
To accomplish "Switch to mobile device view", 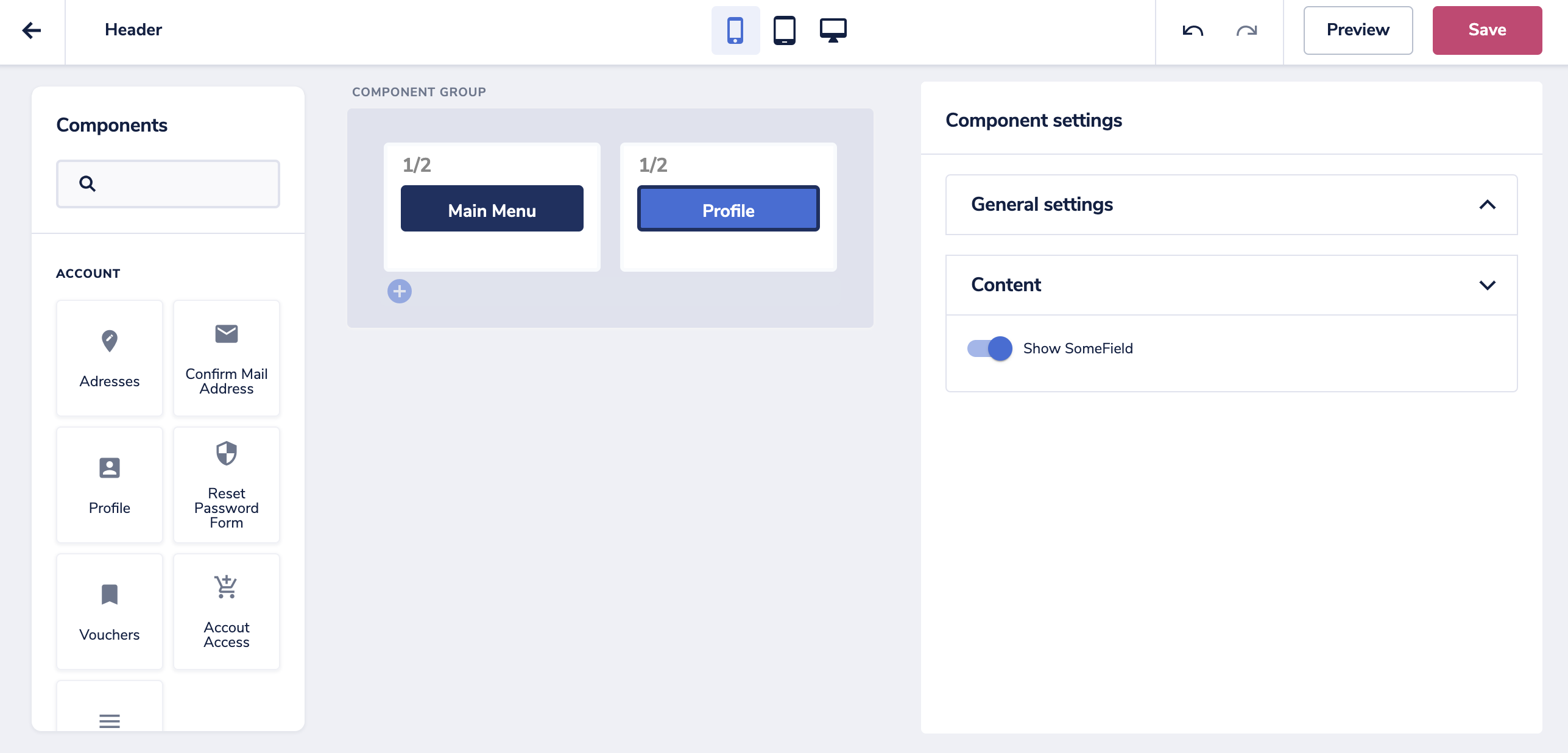I will 735,30.
